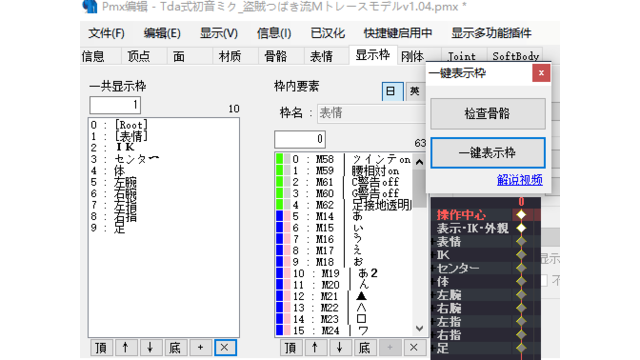Open the 快捷键启用中 menu
This screenshot has width=640, height=360.
[398, 33]
